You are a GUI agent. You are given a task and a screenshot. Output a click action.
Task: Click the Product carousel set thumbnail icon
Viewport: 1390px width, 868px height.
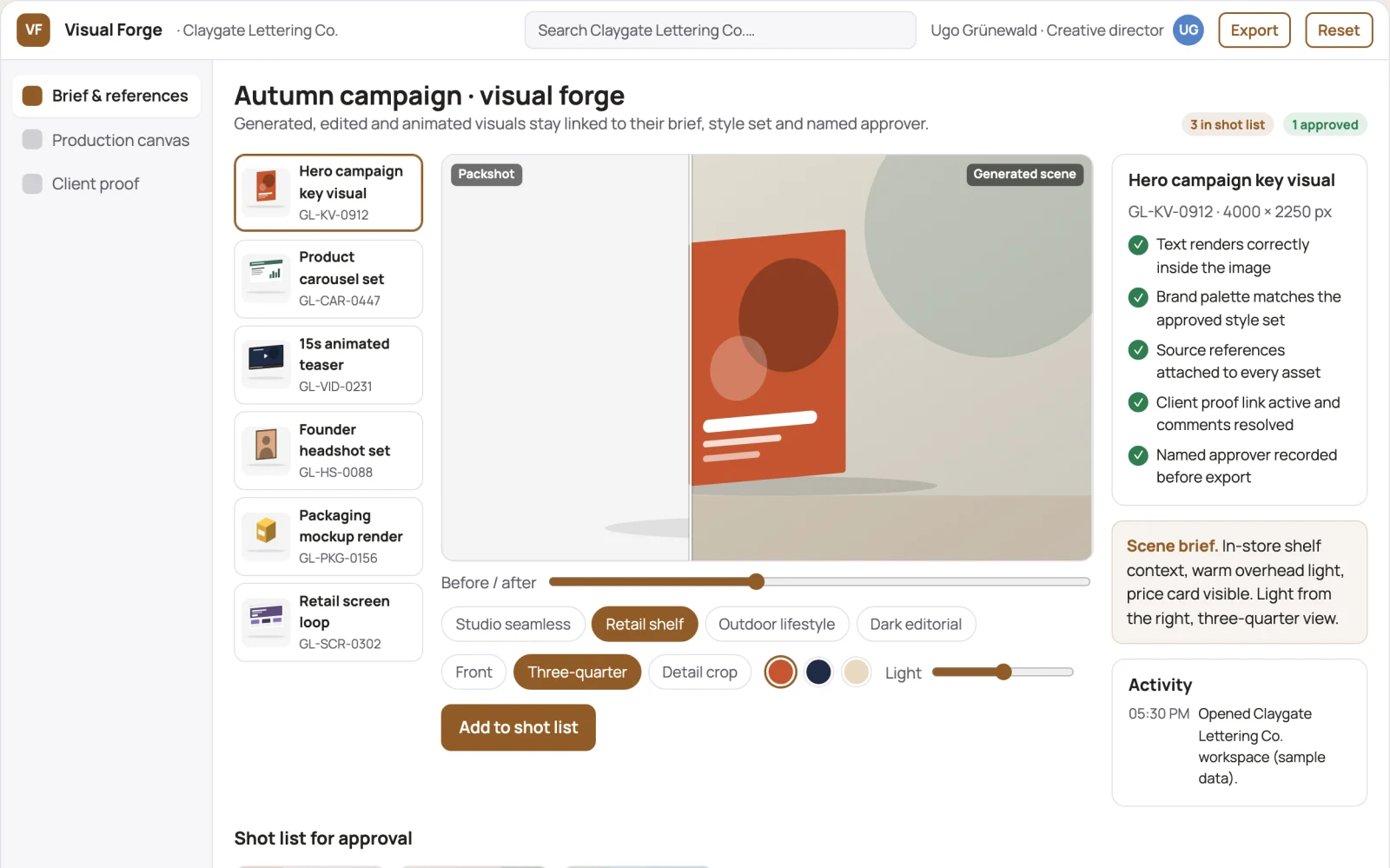[266, 277]
